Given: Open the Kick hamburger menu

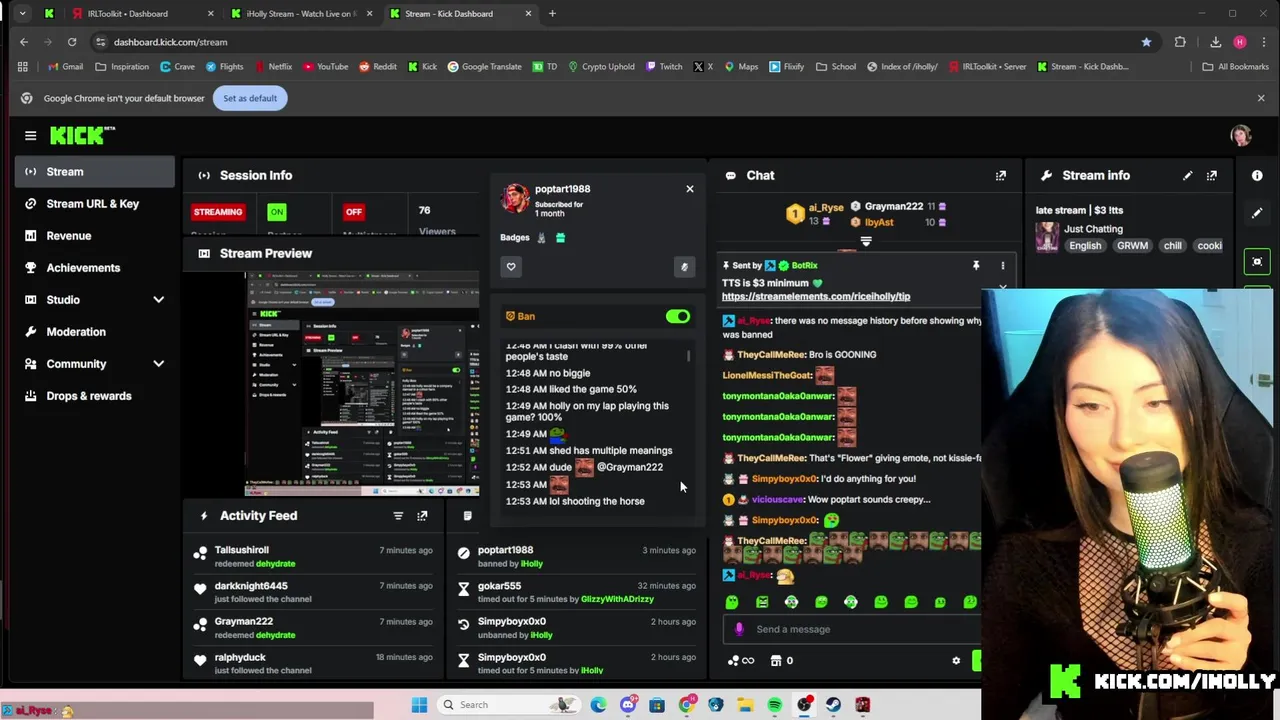Looking at the screenshot, I should point(30,135).
